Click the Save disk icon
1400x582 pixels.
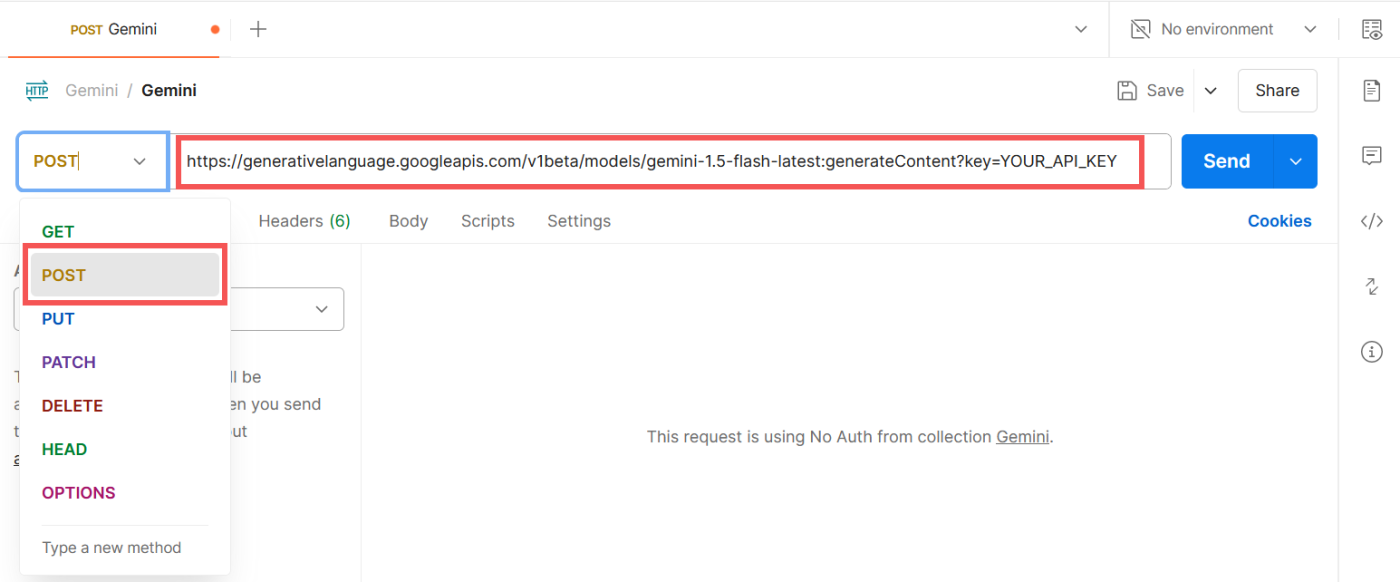(x=1127, y=90)
